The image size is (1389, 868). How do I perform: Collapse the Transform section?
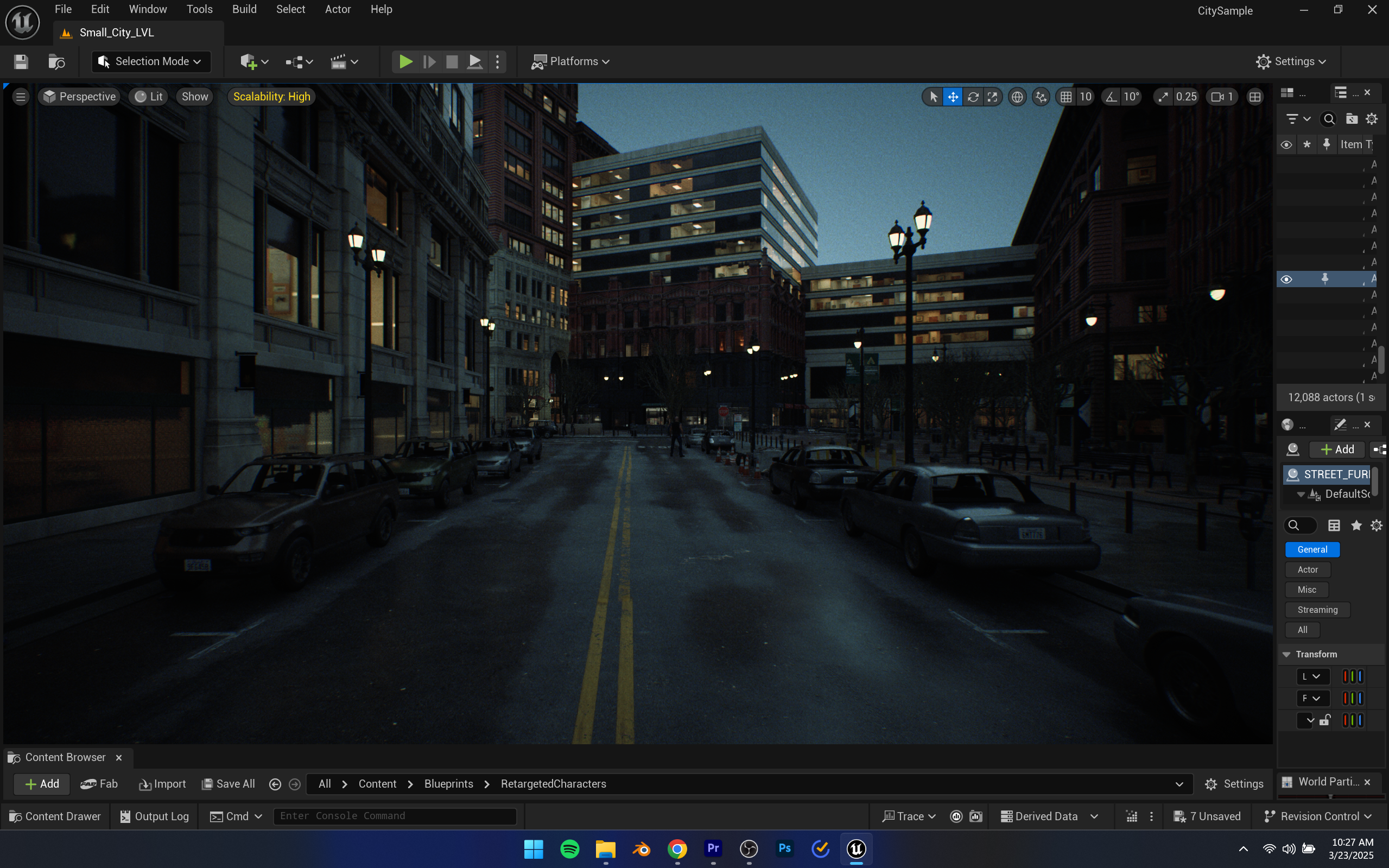click(1287, 655)
